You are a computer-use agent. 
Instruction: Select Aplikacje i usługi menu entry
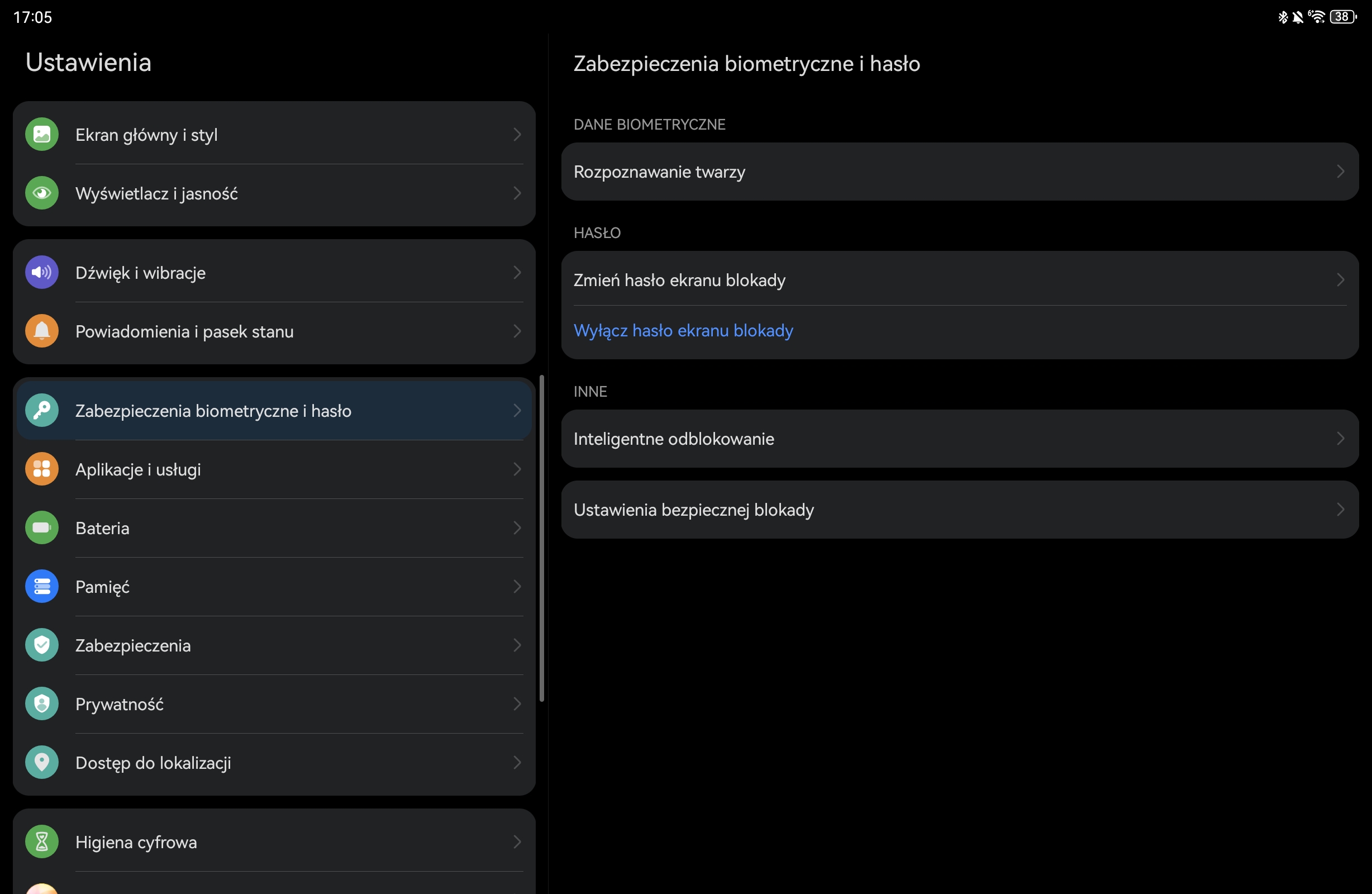tap(274, 469)
